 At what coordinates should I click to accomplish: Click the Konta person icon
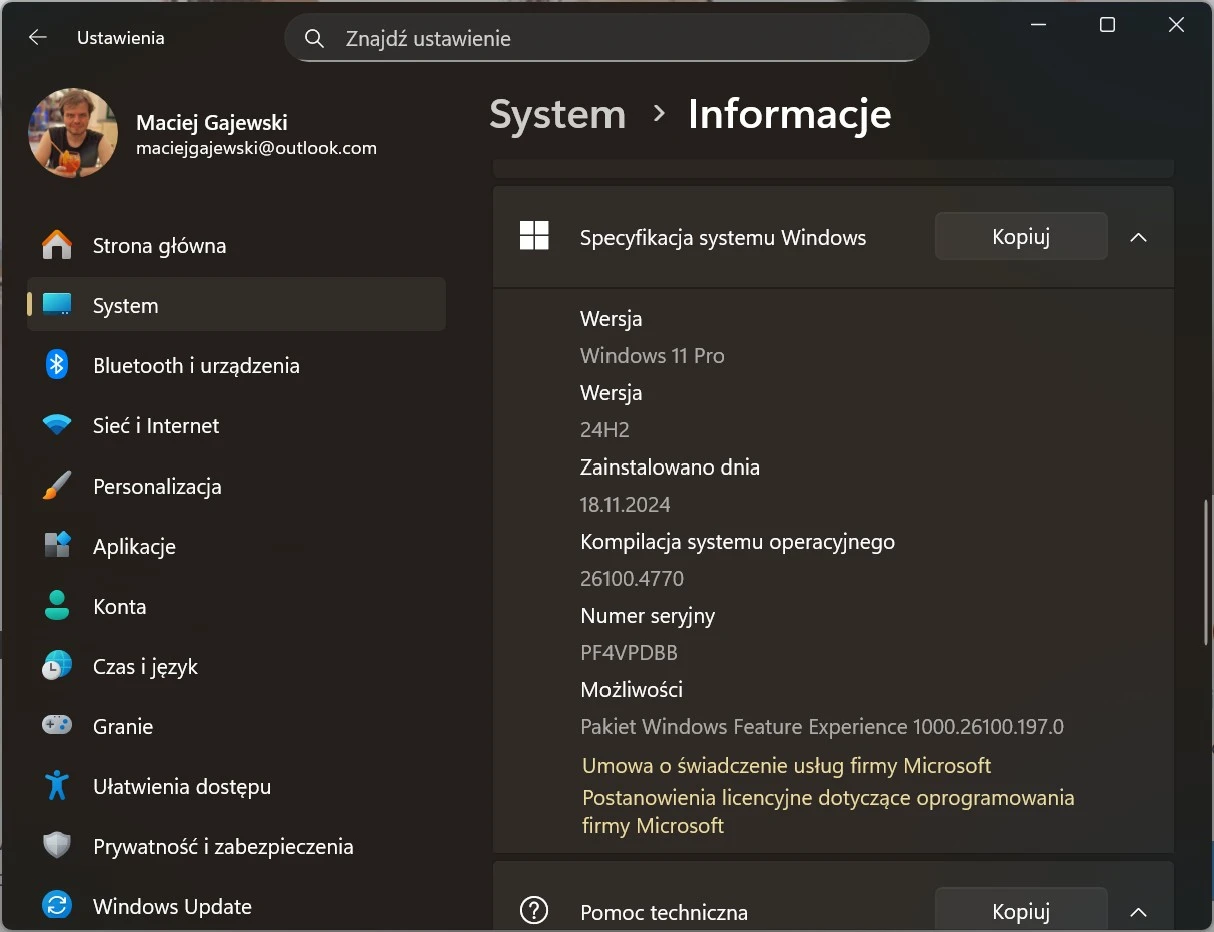tap(57, 606)
